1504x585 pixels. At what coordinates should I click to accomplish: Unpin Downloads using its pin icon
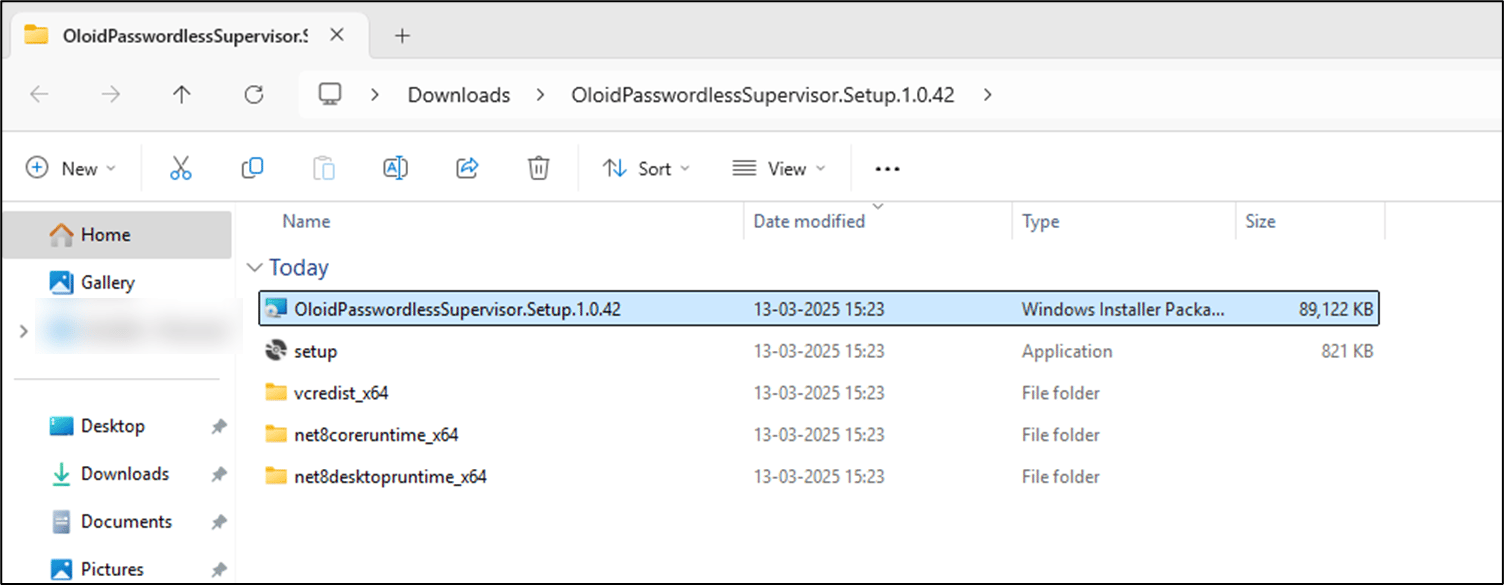(219, 475)
